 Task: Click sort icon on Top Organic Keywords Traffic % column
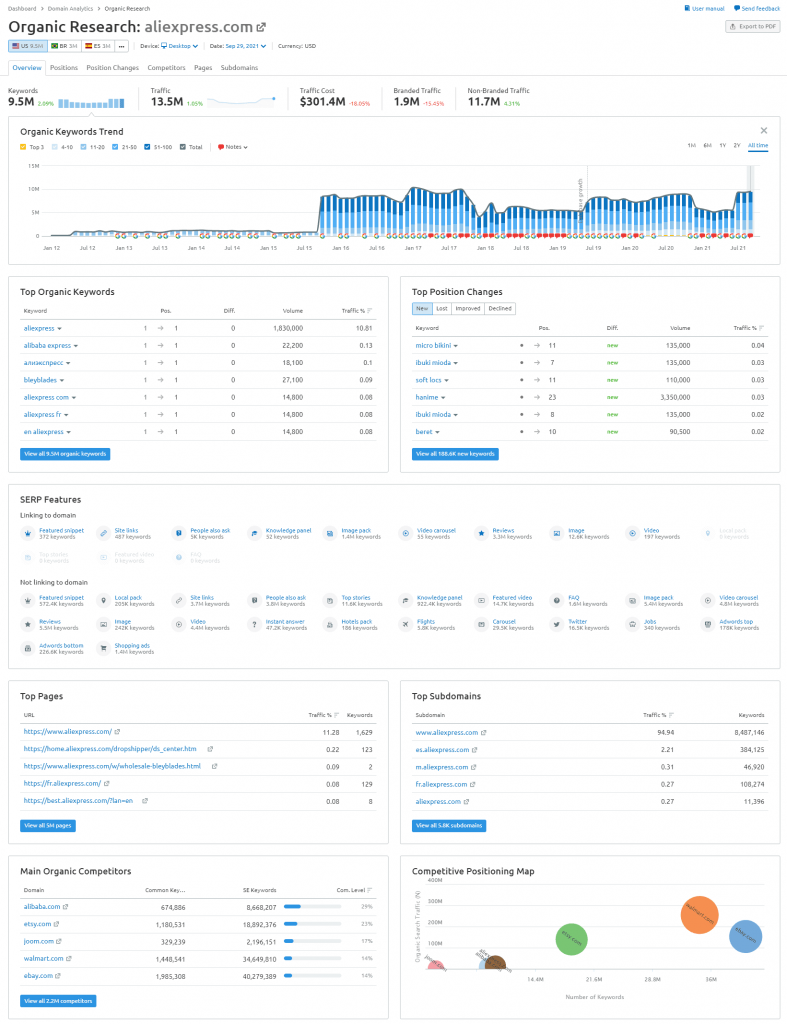[x=370, y=311]
